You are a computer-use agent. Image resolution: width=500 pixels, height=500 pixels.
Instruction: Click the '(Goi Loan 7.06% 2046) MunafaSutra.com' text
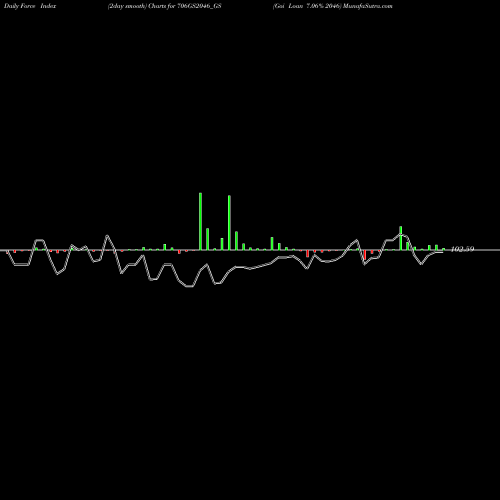[332, 6]
